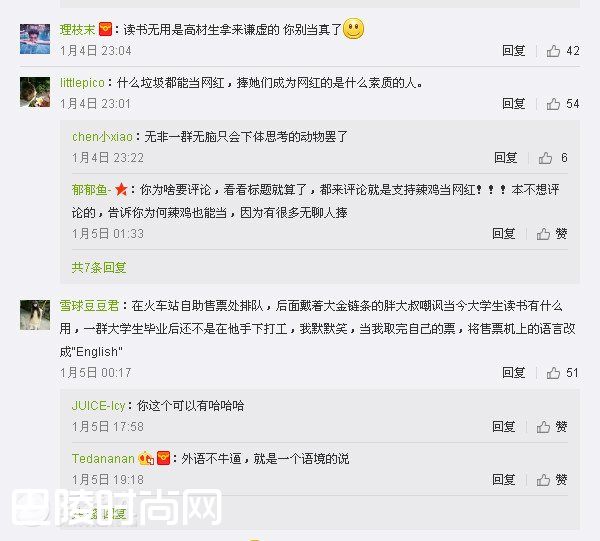Open 理枝末's profile avatar

[35, 39]
